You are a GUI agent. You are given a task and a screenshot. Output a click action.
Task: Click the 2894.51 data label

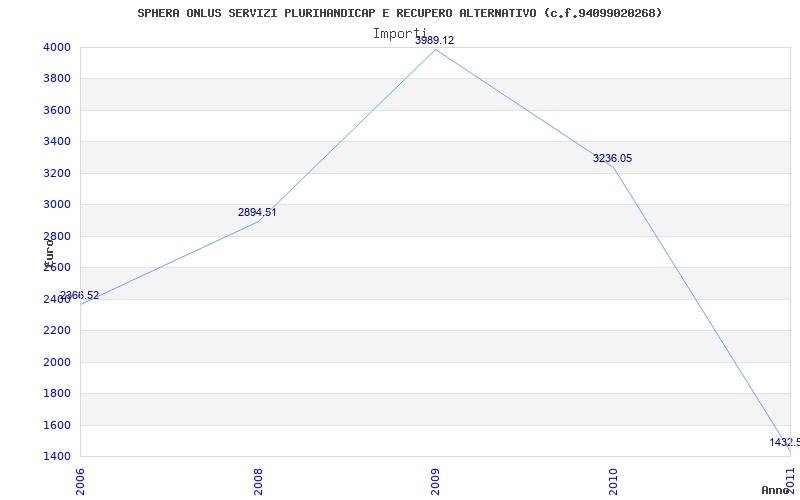coord(257,213)
